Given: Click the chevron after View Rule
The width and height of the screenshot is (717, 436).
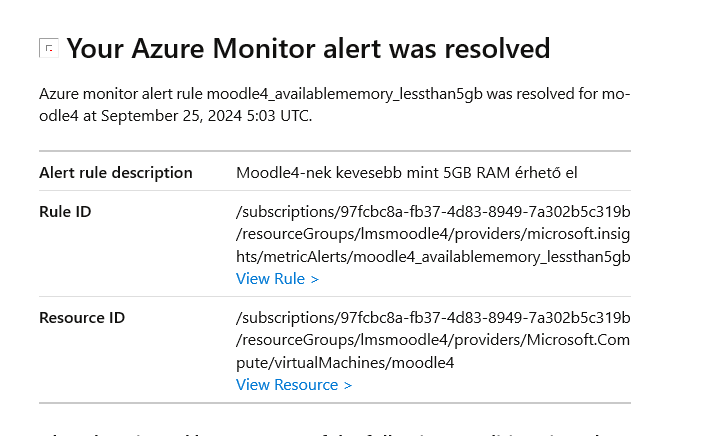Looking at the screenshot, I should (315, 279).
